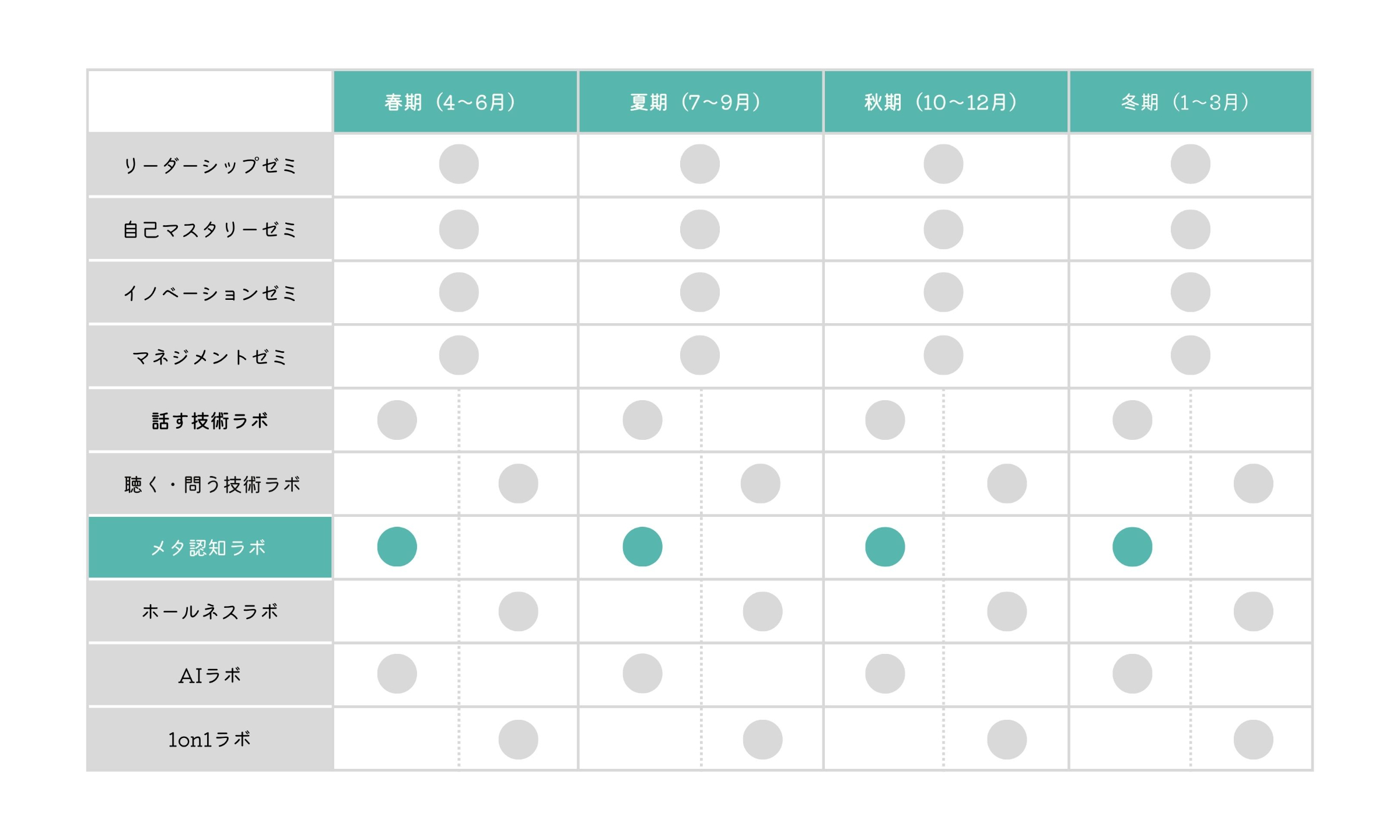Click the 自己マスタリーゼミ row label
1400x840 pixels.
click(210, 229)
